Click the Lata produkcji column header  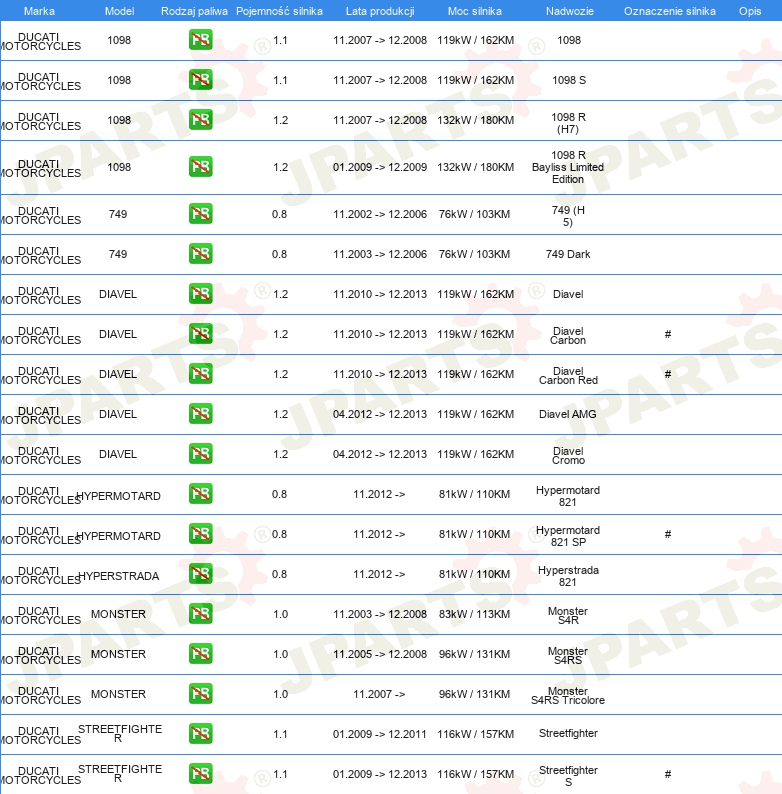pos(380,11)
